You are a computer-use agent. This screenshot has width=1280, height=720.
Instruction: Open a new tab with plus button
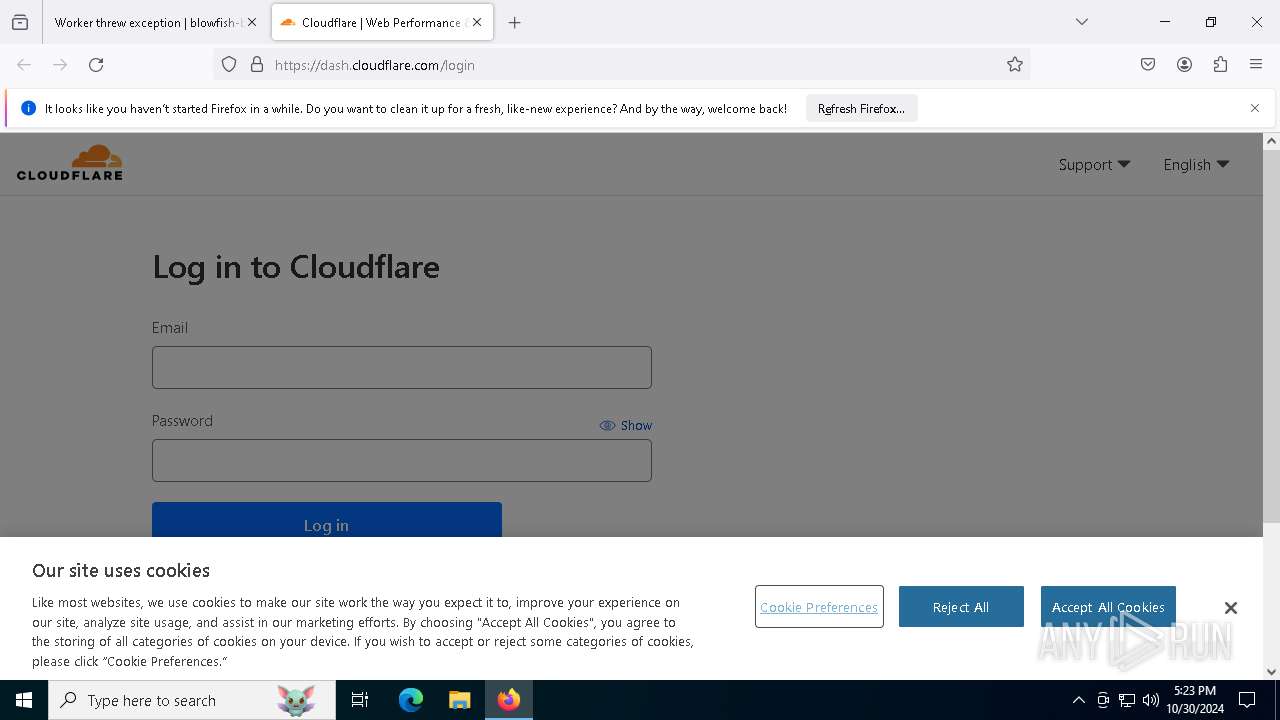coord(515,22)
